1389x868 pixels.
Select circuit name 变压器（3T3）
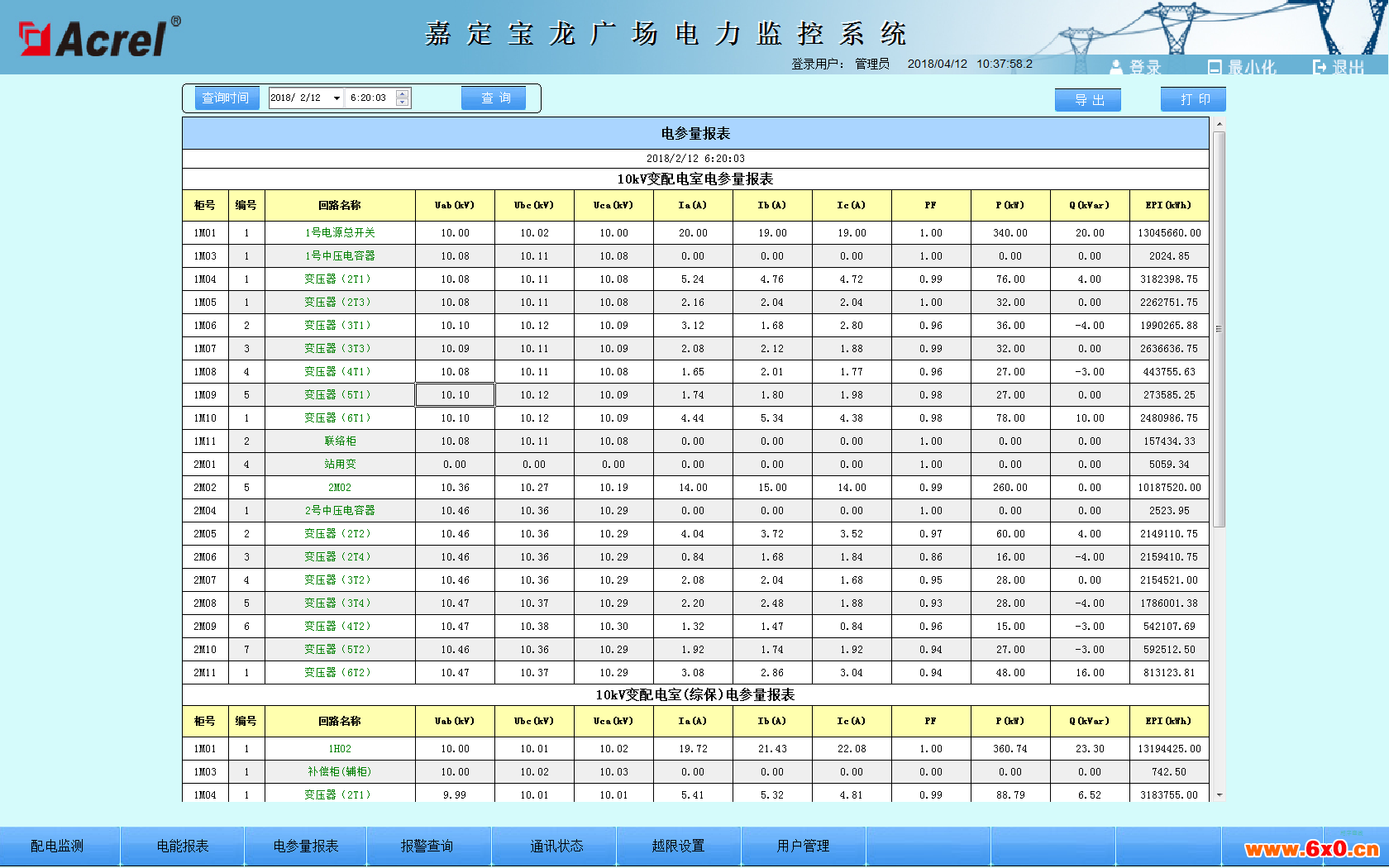coord(337,349)
